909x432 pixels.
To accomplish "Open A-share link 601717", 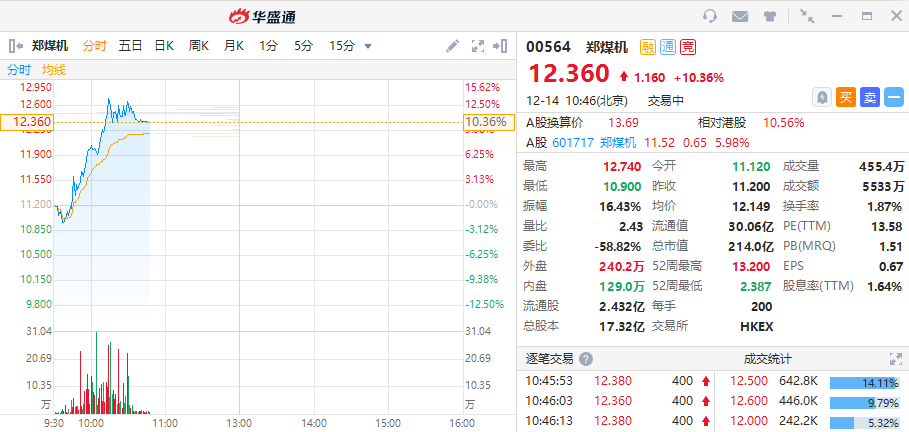I will (x=573, y=143).
